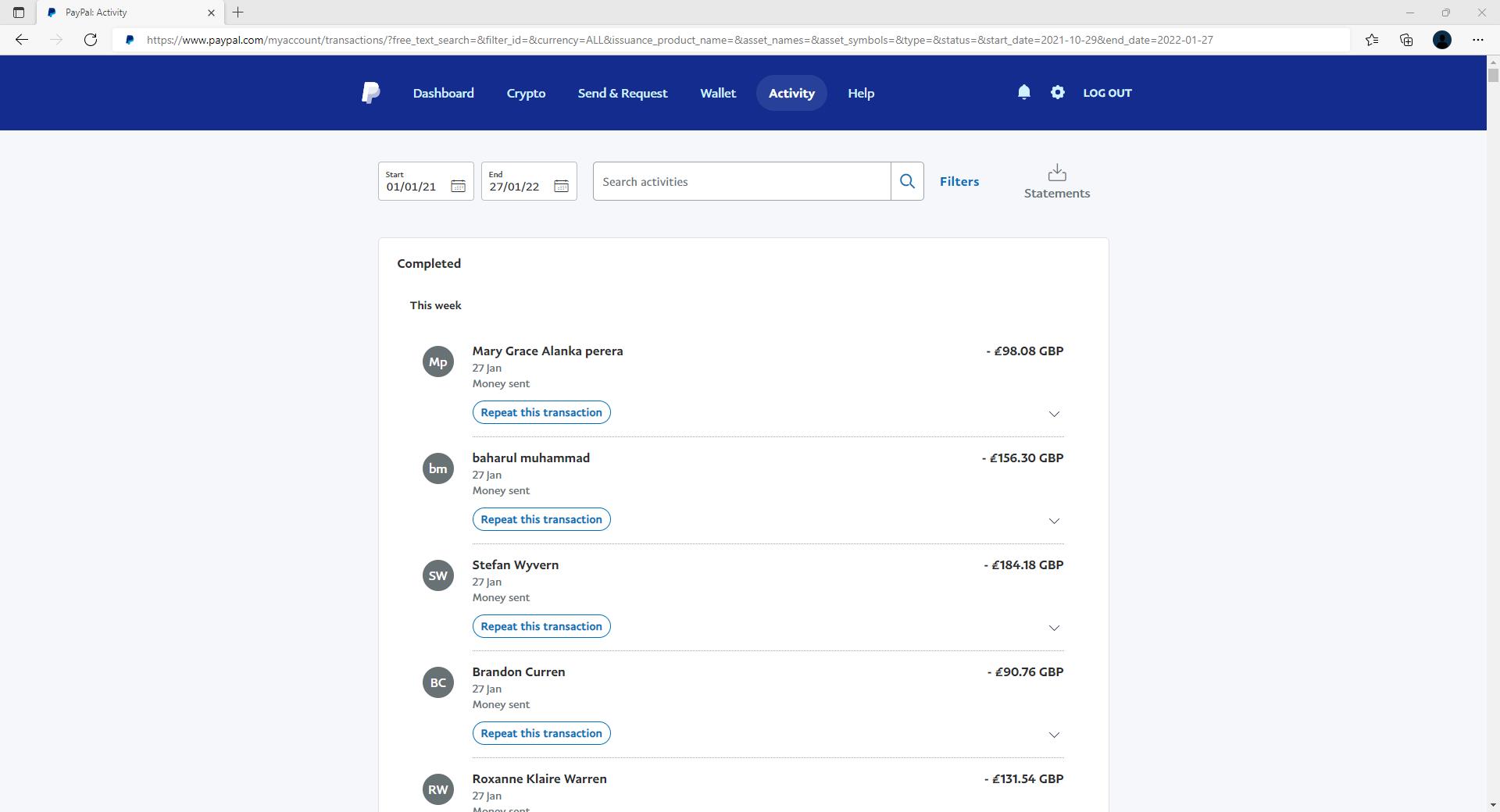Refresh the browser page
Screen dimensions: 1500x812
91,40
